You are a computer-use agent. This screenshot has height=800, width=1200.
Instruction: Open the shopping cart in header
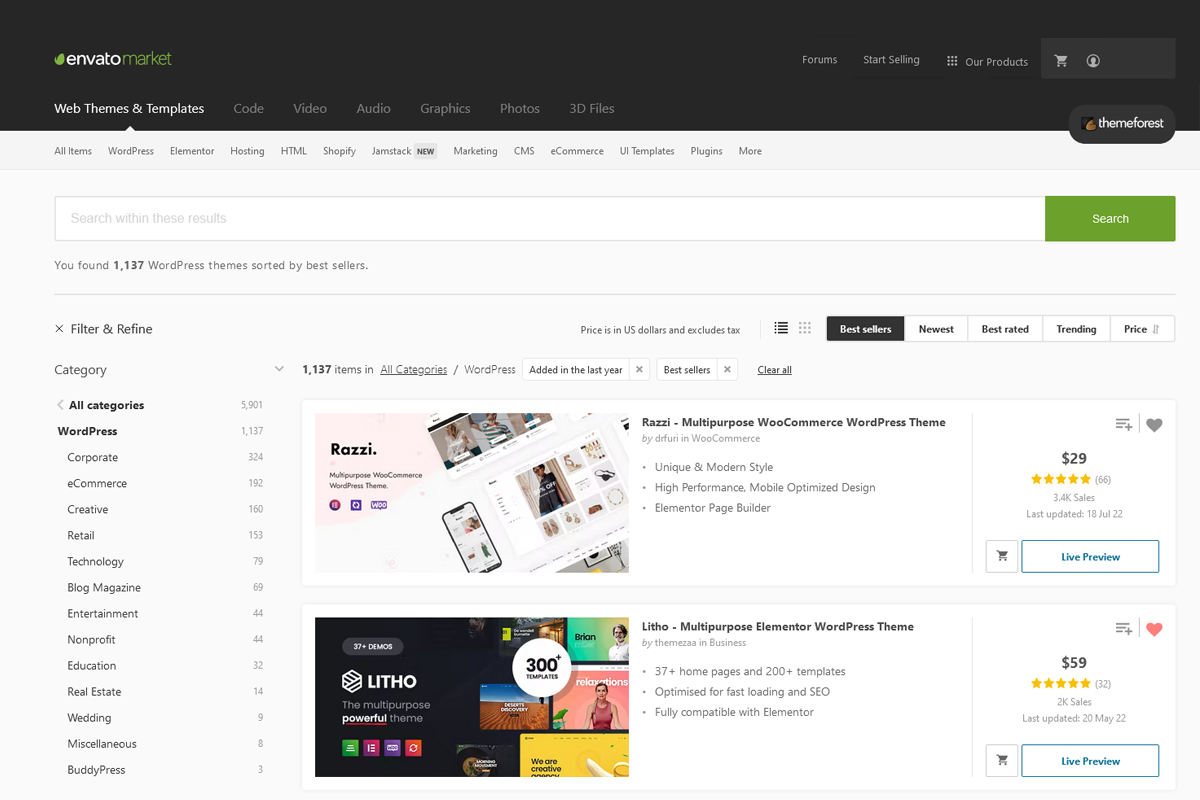click(x=1061, y=61)
